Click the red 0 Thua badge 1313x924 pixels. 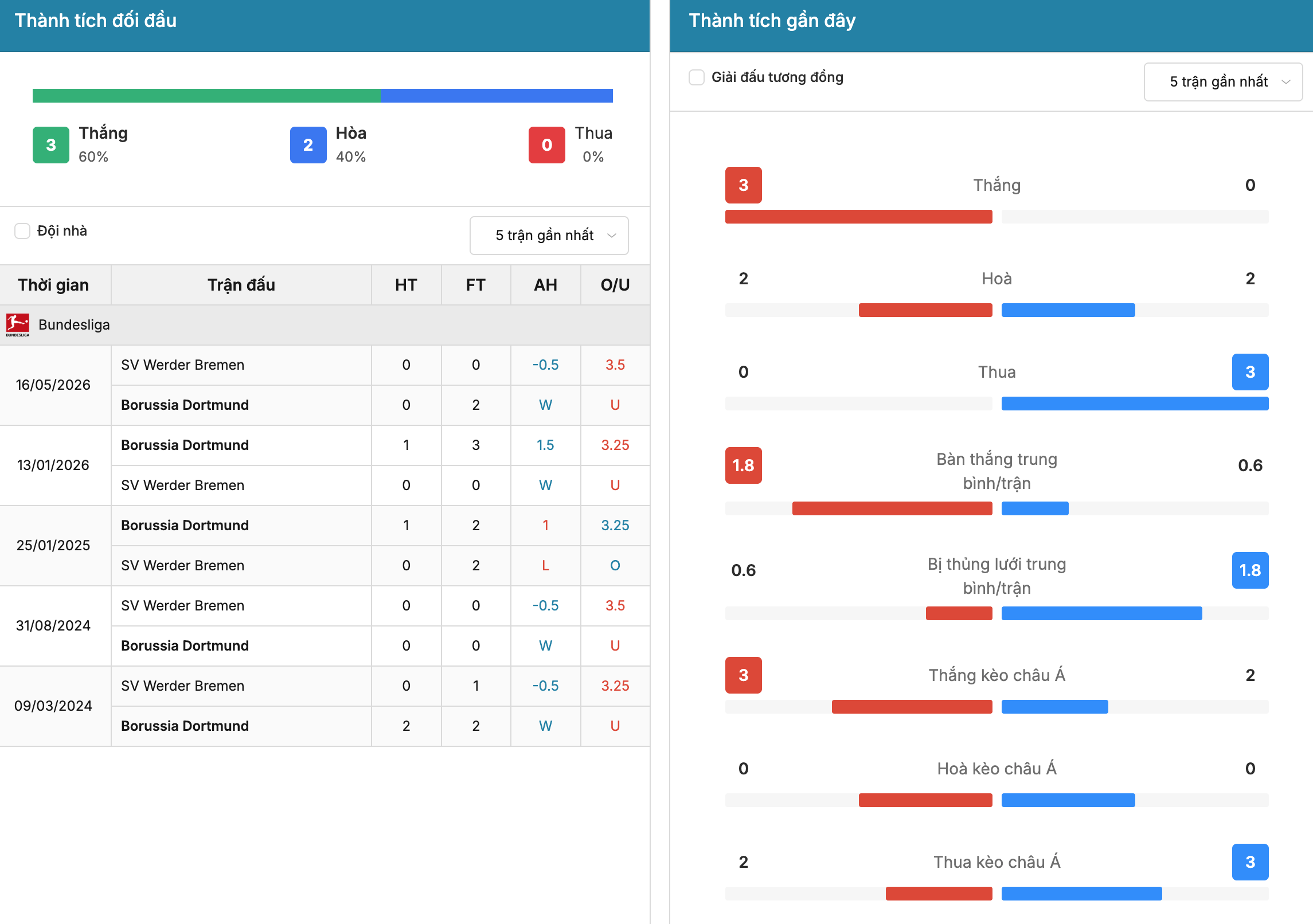click(x=547, y=145)
